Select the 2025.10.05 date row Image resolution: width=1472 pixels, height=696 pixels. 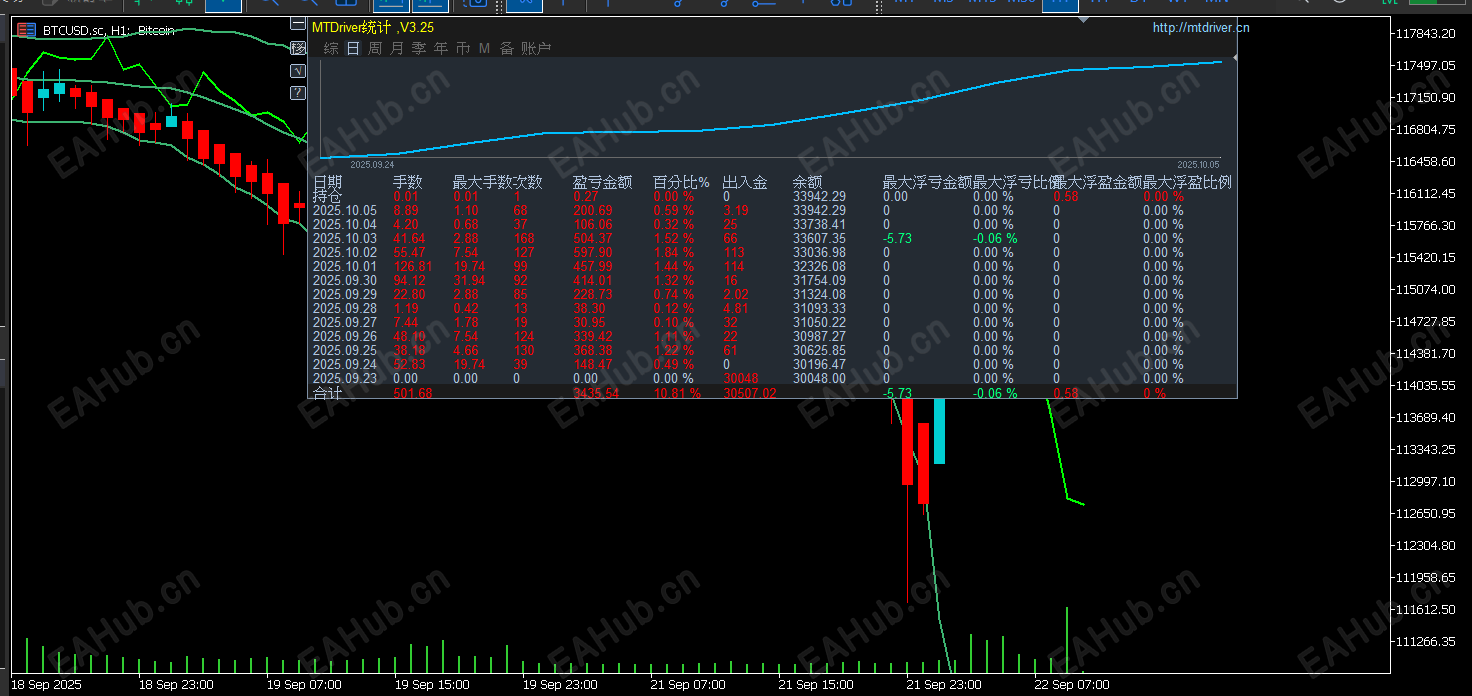click(344, 210)
